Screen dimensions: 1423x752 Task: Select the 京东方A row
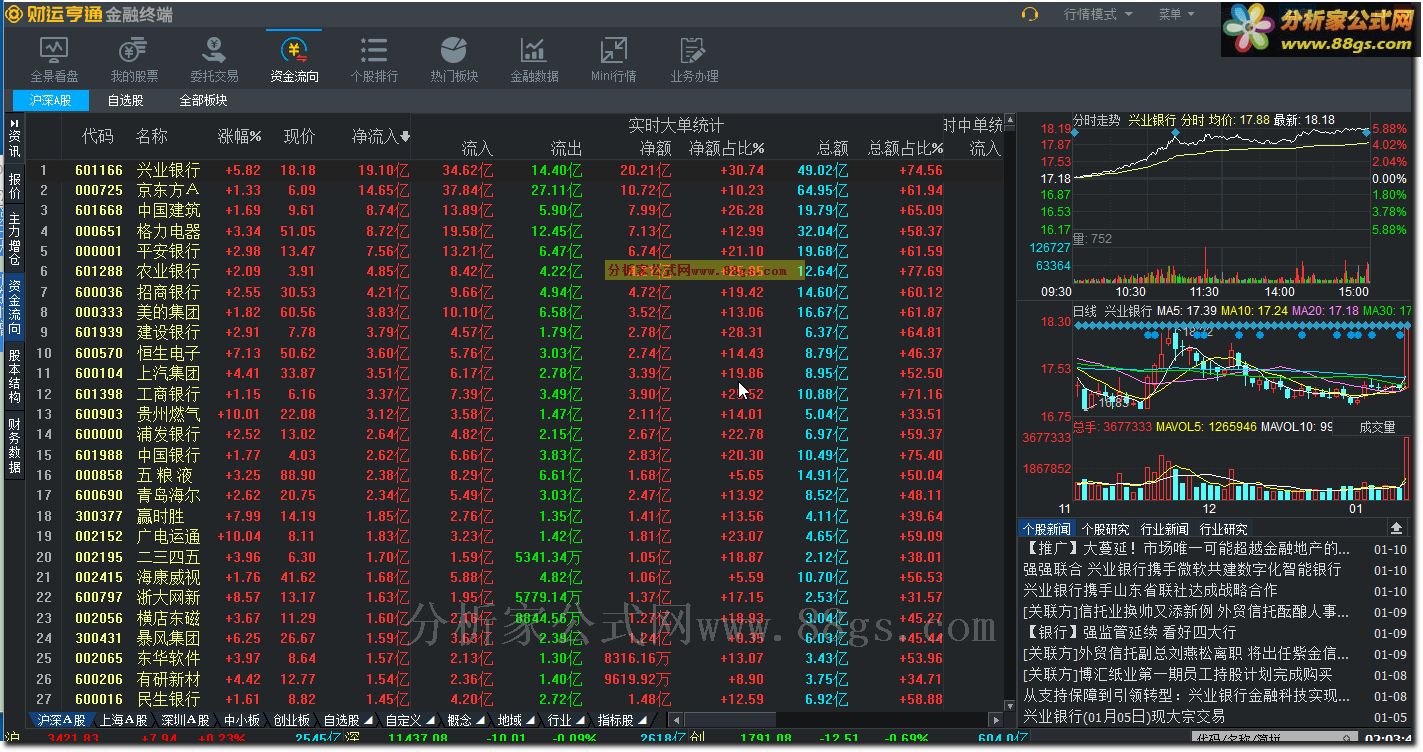pyautogui.click(x=514, y=190)
